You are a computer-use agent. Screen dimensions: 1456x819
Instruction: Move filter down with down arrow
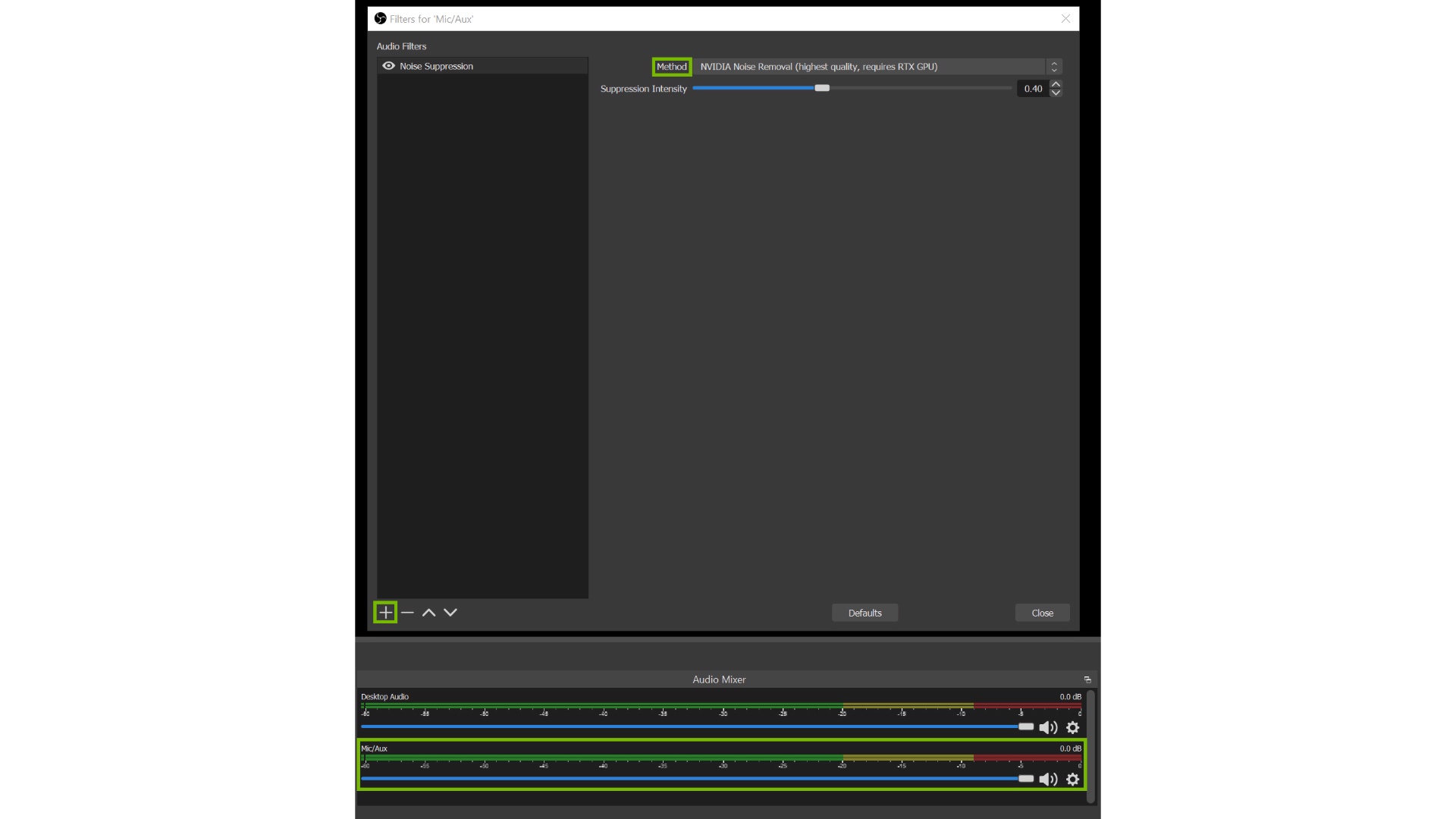click(450, 612)
